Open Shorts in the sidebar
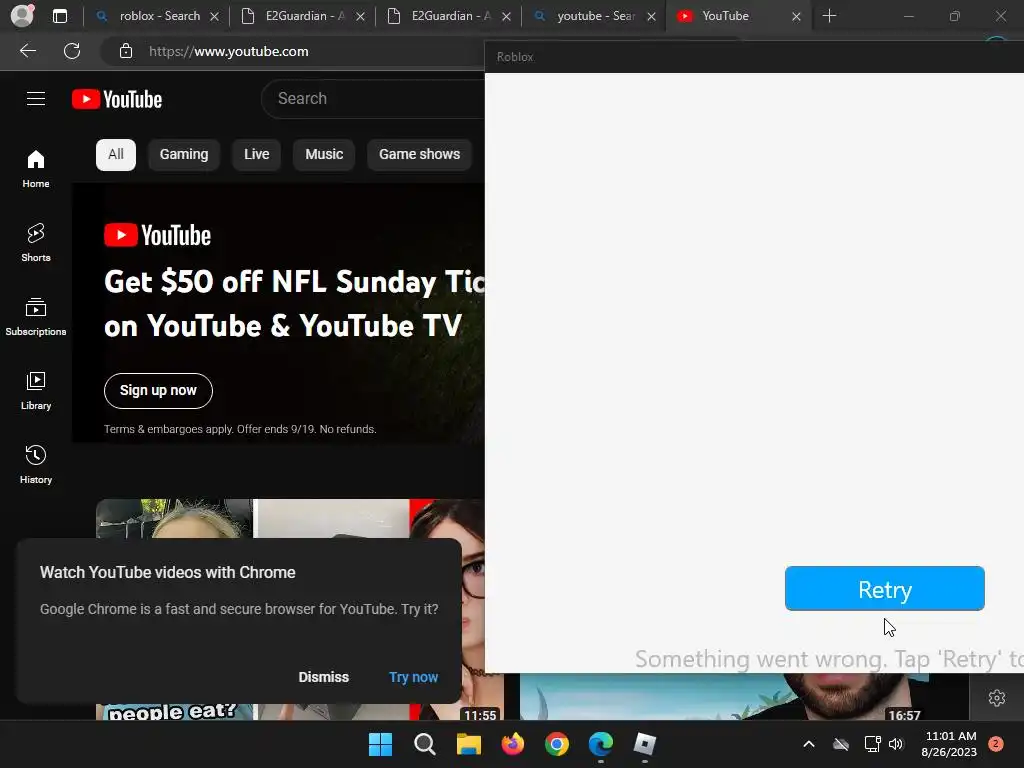This screenshot has width=1024, height=768. pyautogui.click(x=36, y=242)
